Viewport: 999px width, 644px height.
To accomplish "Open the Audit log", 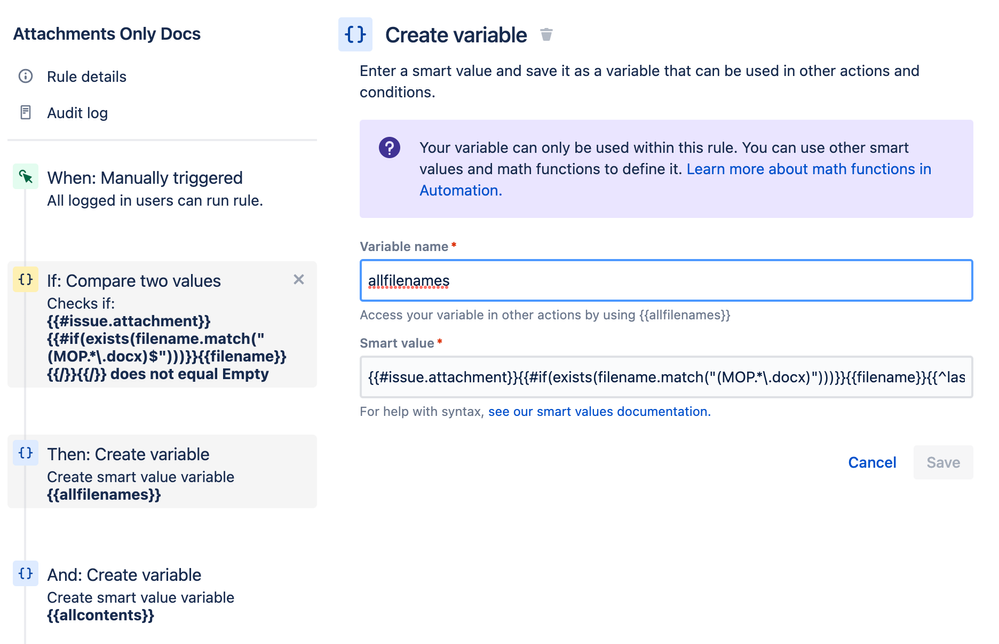I will pos(77,113).
